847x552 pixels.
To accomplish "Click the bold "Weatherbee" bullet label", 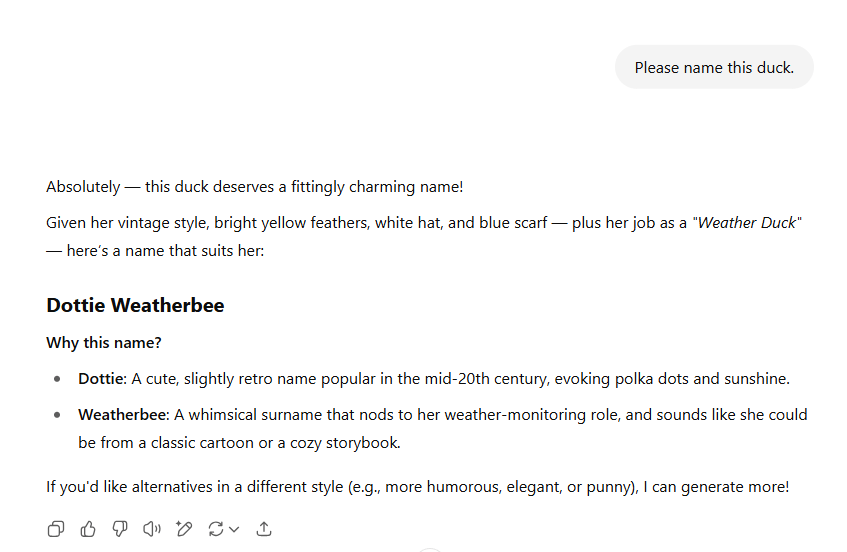I will [x=124, y=414].
